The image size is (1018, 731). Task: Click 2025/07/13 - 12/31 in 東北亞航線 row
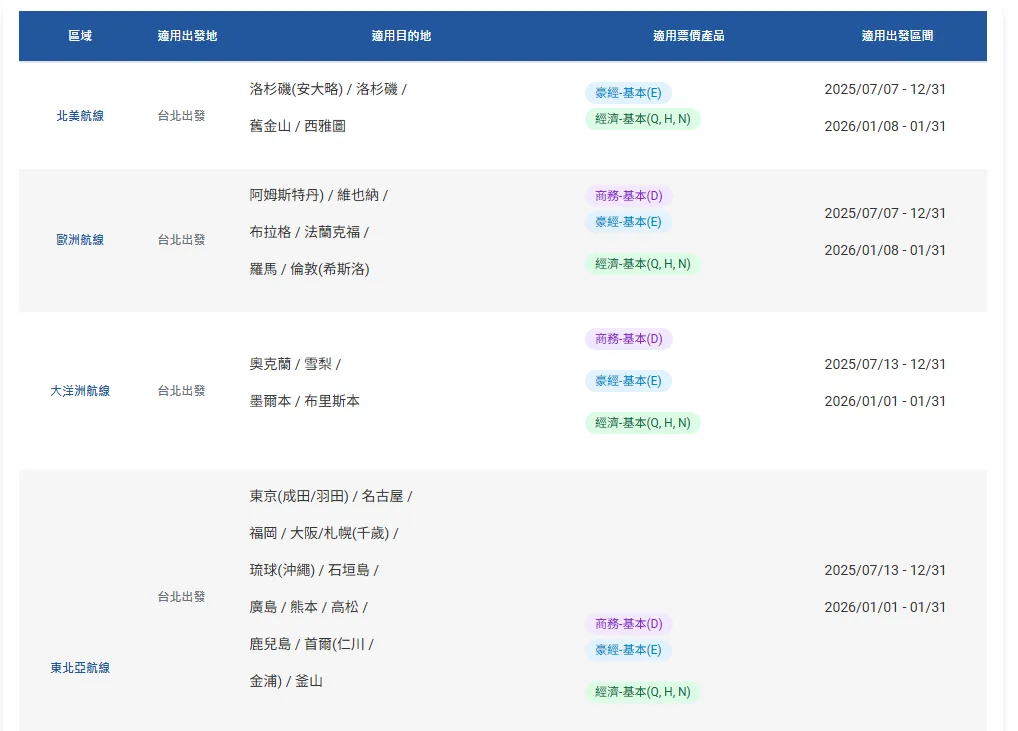tap(885, 570)
